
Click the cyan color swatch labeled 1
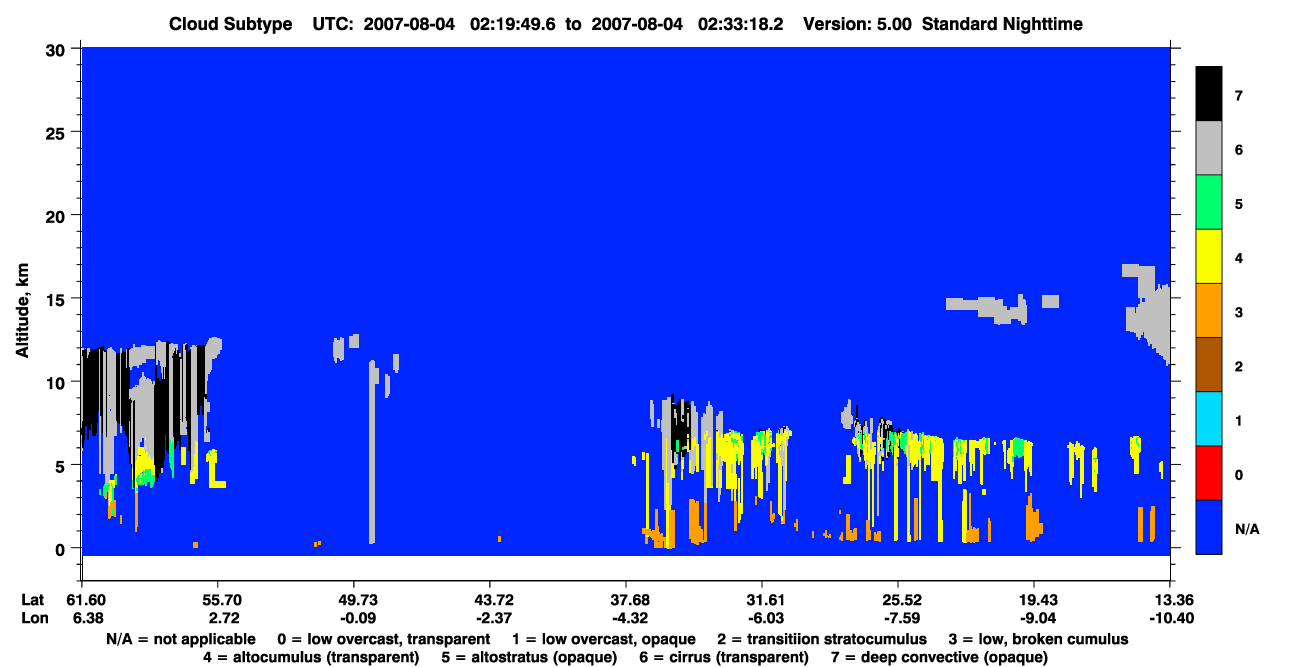1209,419
